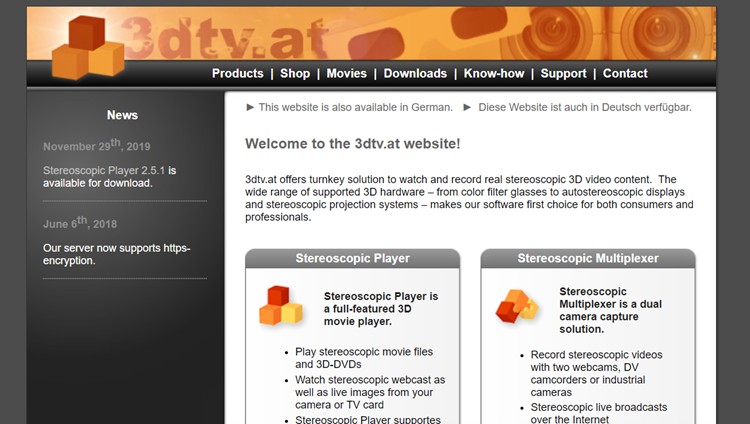Image resolution: width=750 pixels, height=424 pixels.
Task: Open the Products menu
Action: click(237, 73)
